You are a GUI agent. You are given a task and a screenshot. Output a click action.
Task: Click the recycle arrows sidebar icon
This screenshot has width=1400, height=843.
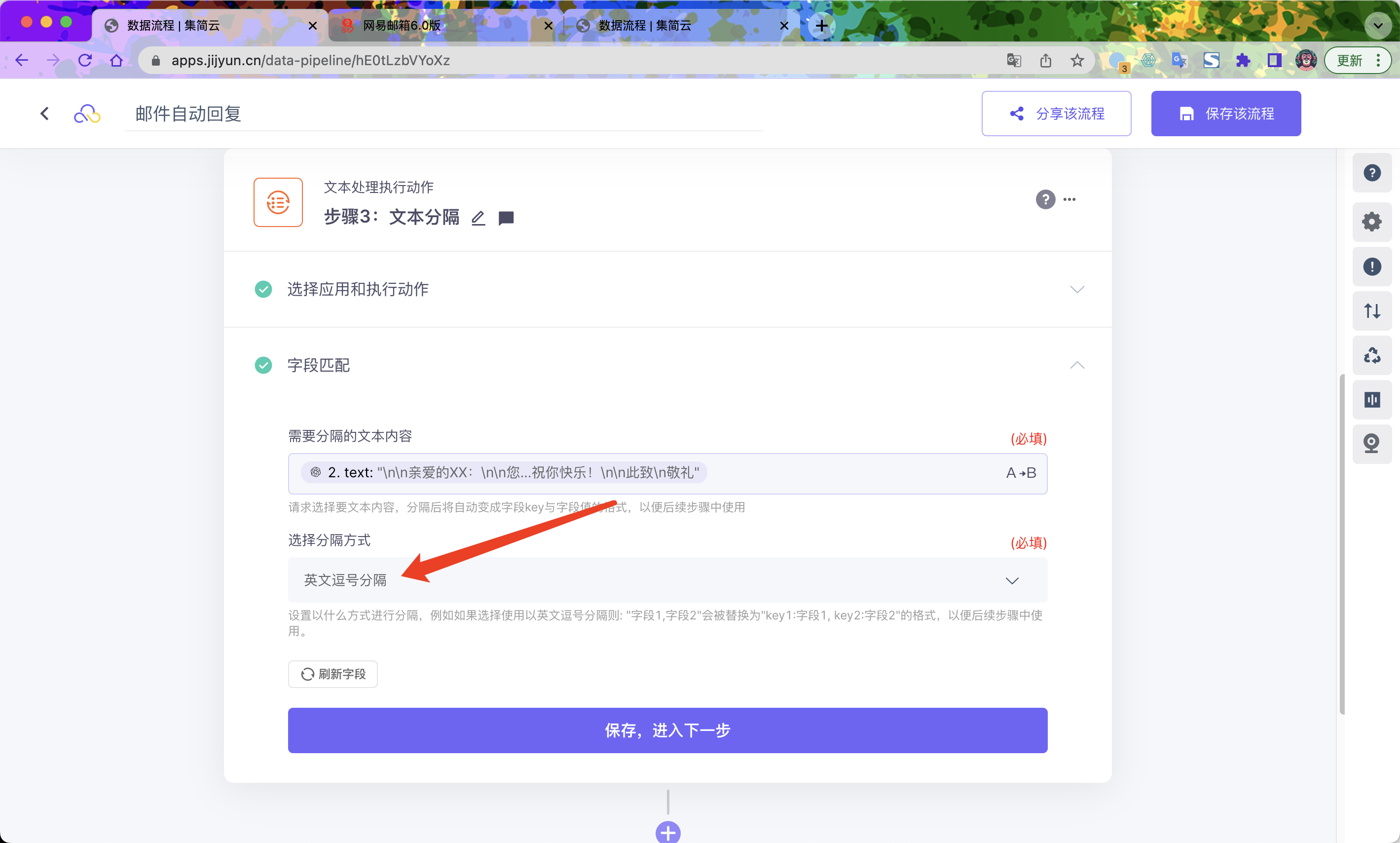[x=1371, y=355]
